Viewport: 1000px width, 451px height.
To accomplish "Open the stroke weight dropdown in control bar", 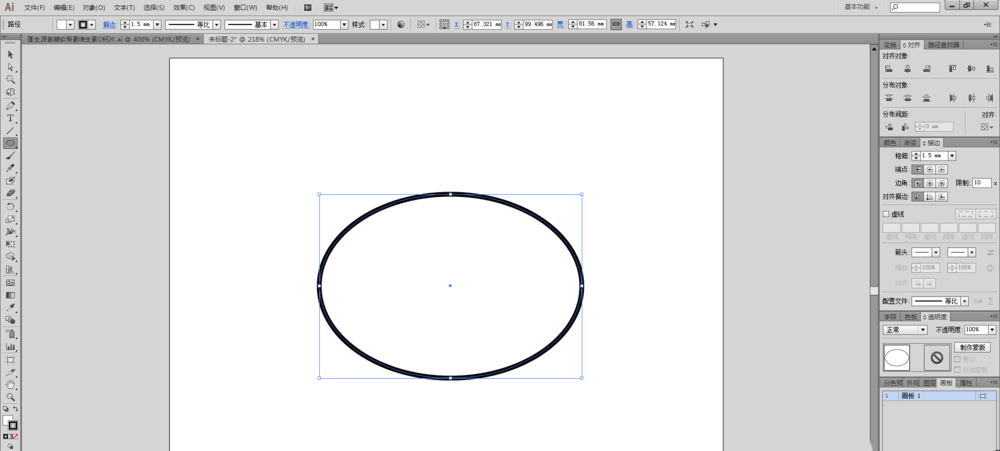I will pos(155,23).
